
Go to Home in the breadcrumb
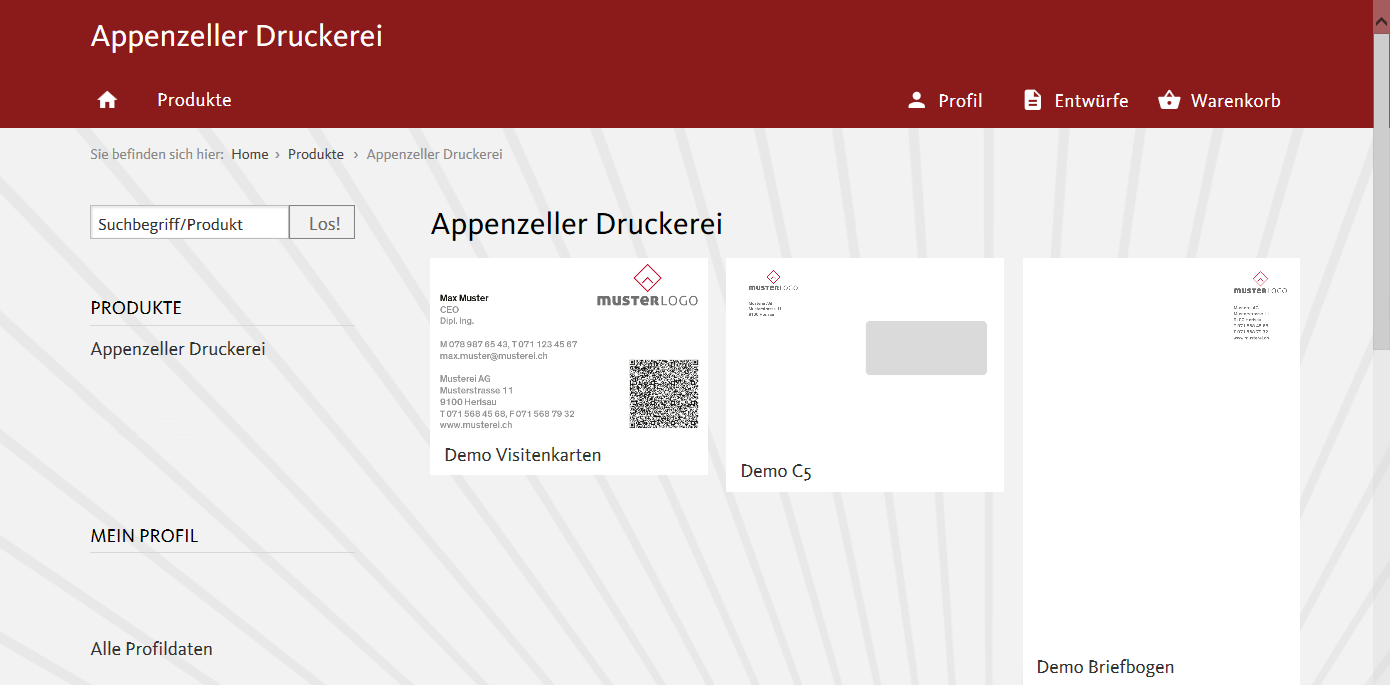click(250, 154)
